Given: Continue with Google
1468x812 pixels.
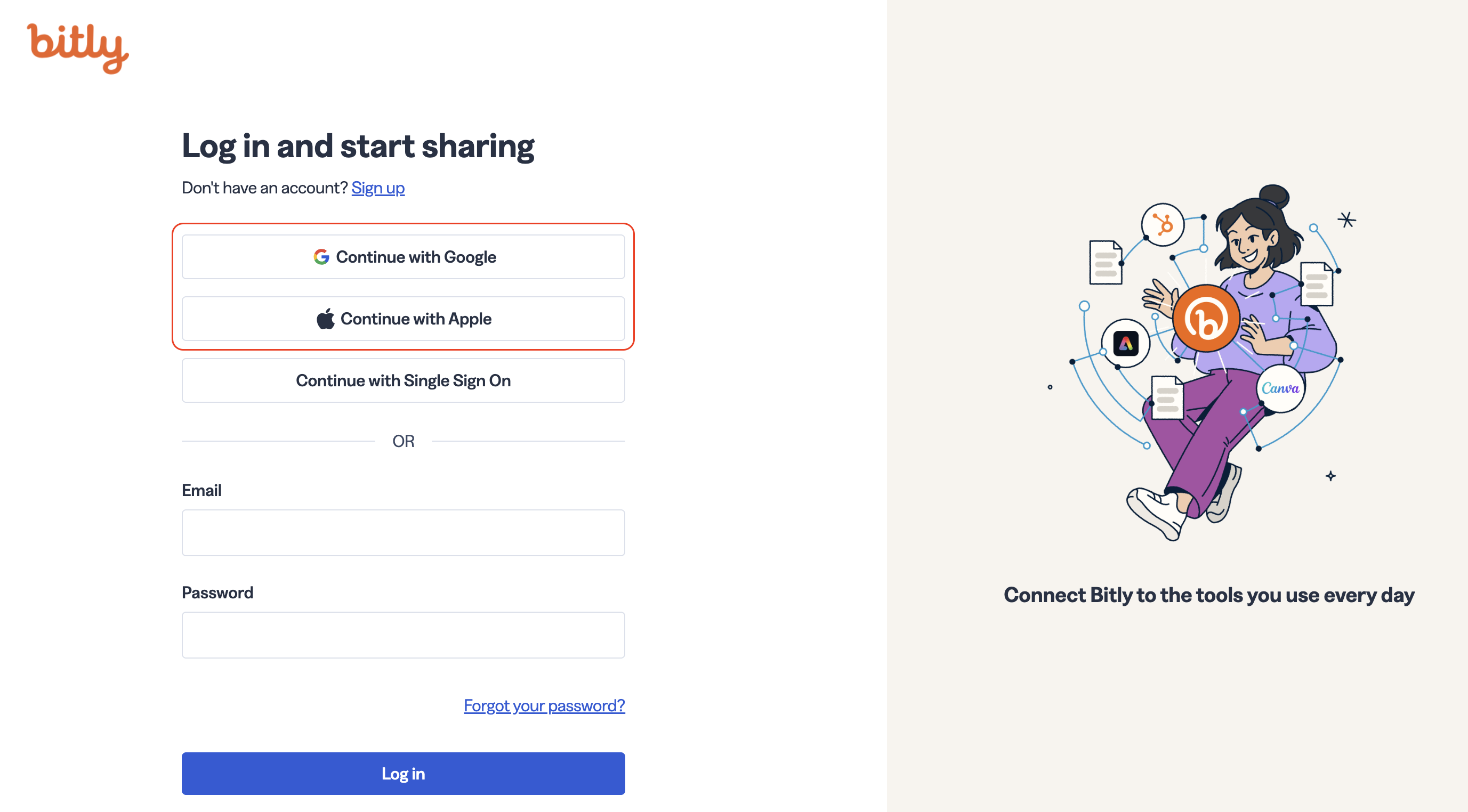Looking at the screenshot, I should [x=404, y=257].
